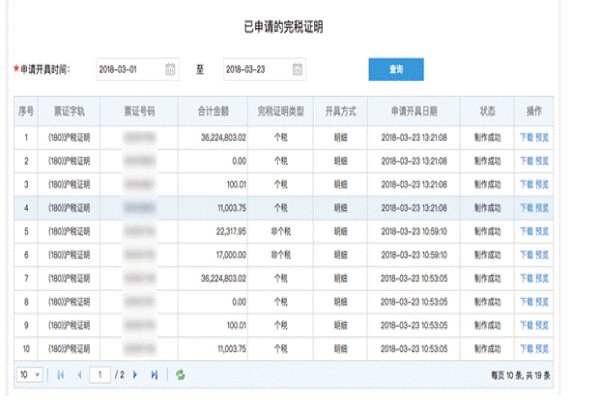Click blurred certificate number in row 4
The width and height of the screenshot is (600, 400).
click(140, 208)
